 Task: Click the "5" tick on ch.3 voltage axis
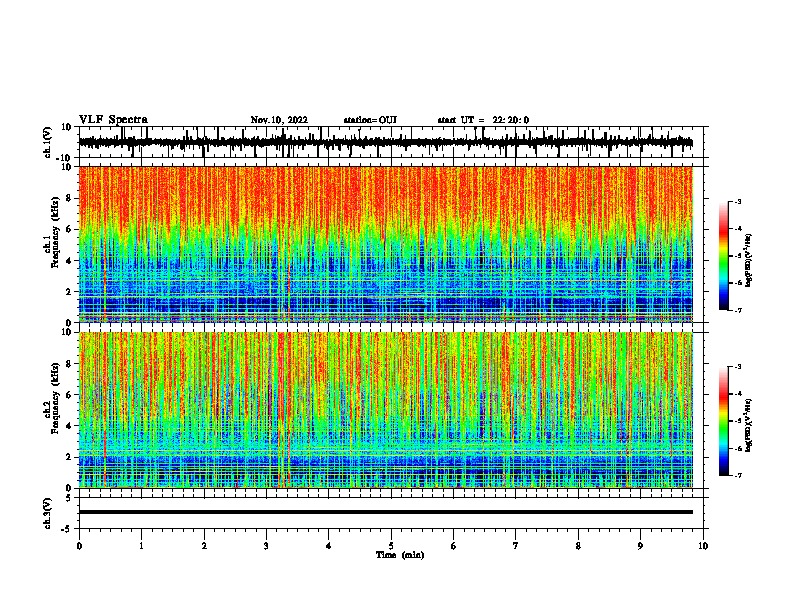coord(69,498)
